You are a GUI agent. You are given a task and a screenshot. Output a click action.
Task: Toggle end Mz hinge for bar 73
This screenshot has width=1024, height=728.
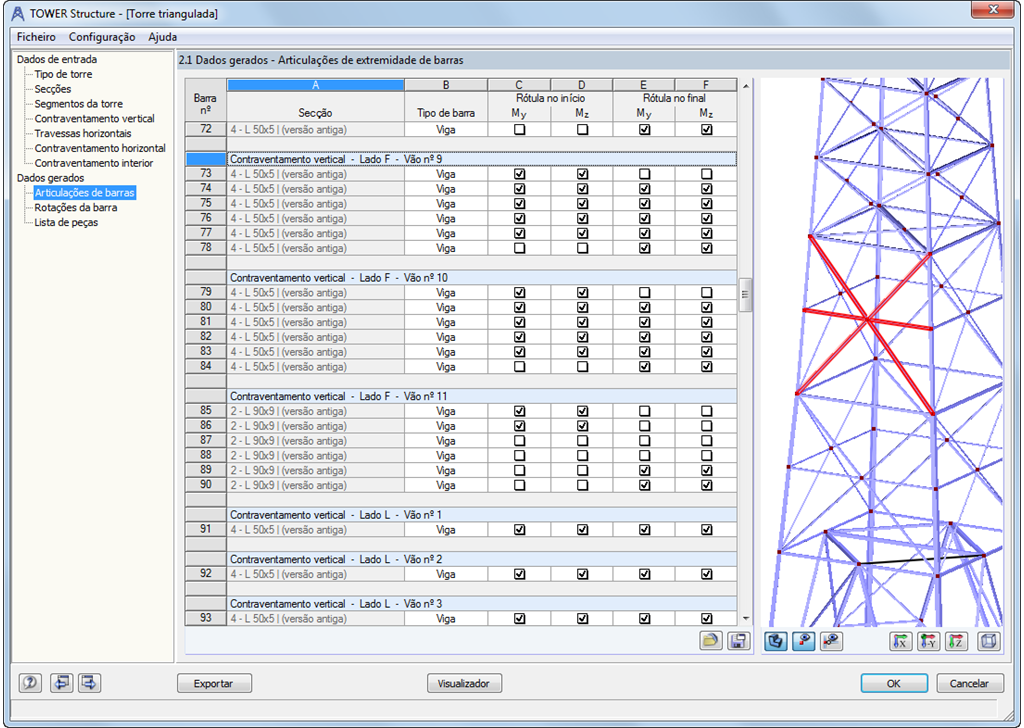(x=706, y=174)
